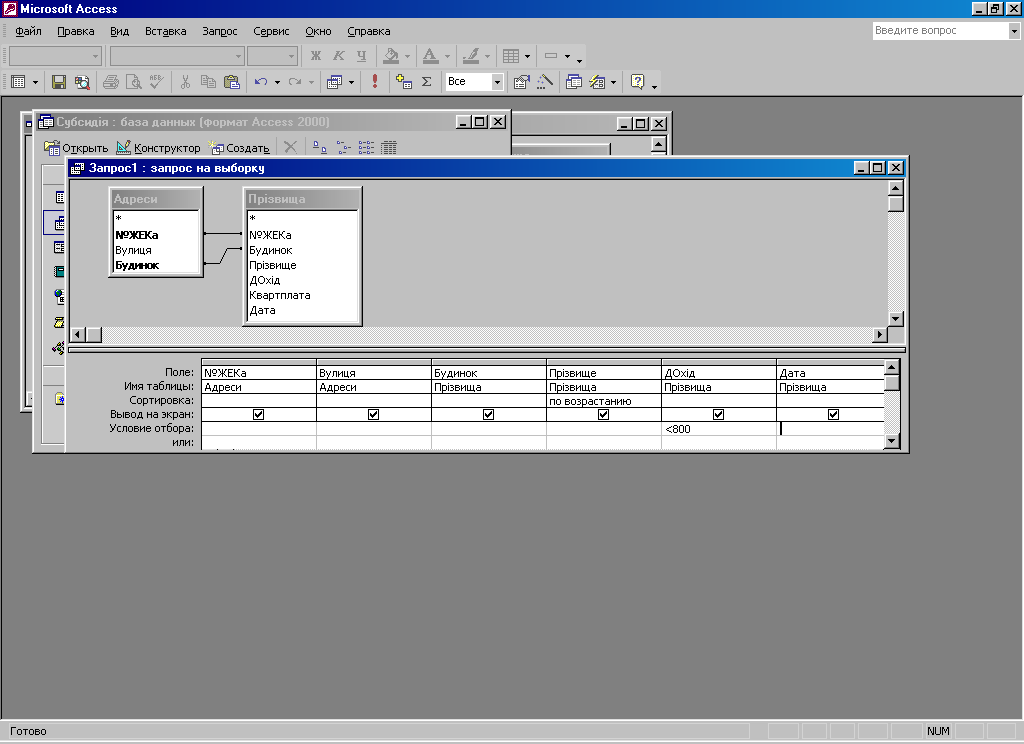Click the datasheet View icon on the toolbar
1024x744 pixels.
(x=18, y=82)
